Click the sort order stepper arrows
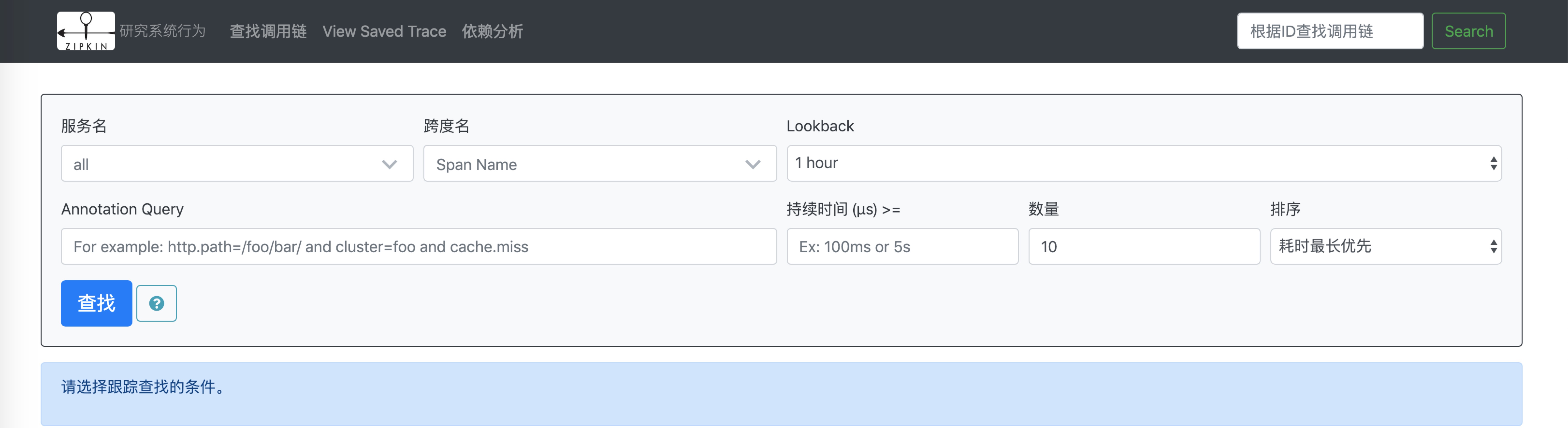Screen dimensions: 1568x428 click(x=1493, y=246)
